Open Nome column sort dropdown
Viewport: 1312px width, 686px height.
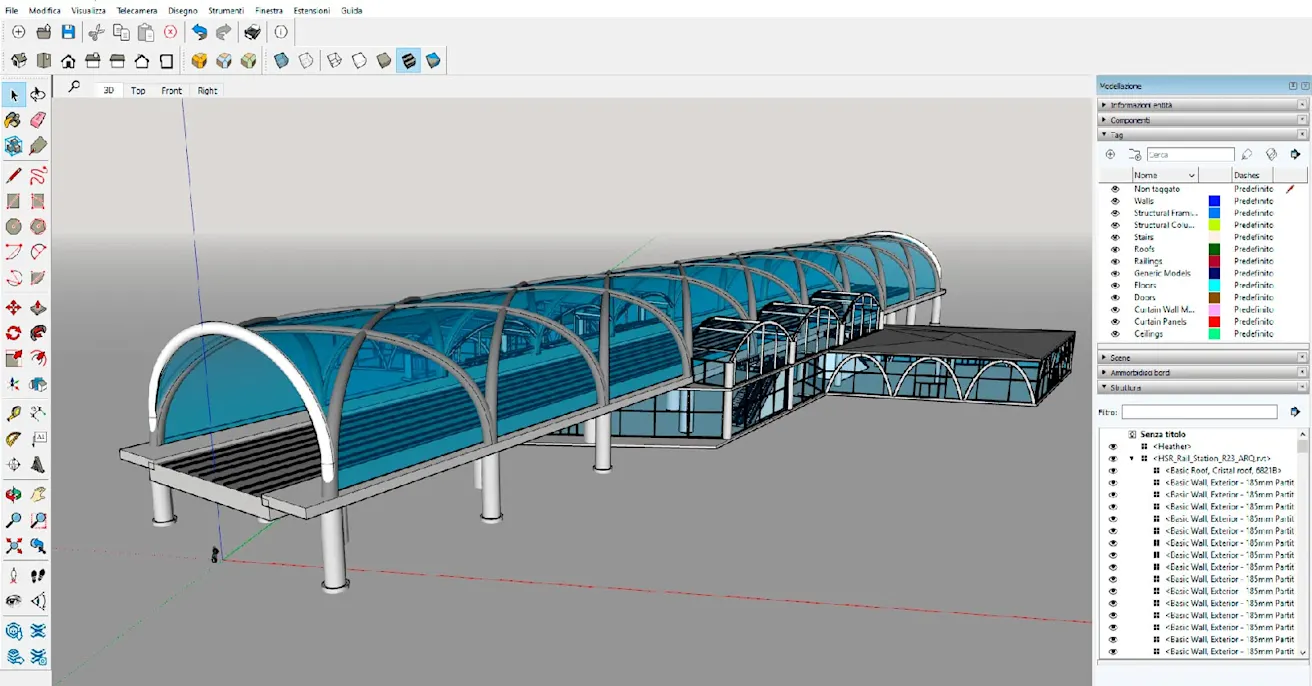(x=1190, y=175)
